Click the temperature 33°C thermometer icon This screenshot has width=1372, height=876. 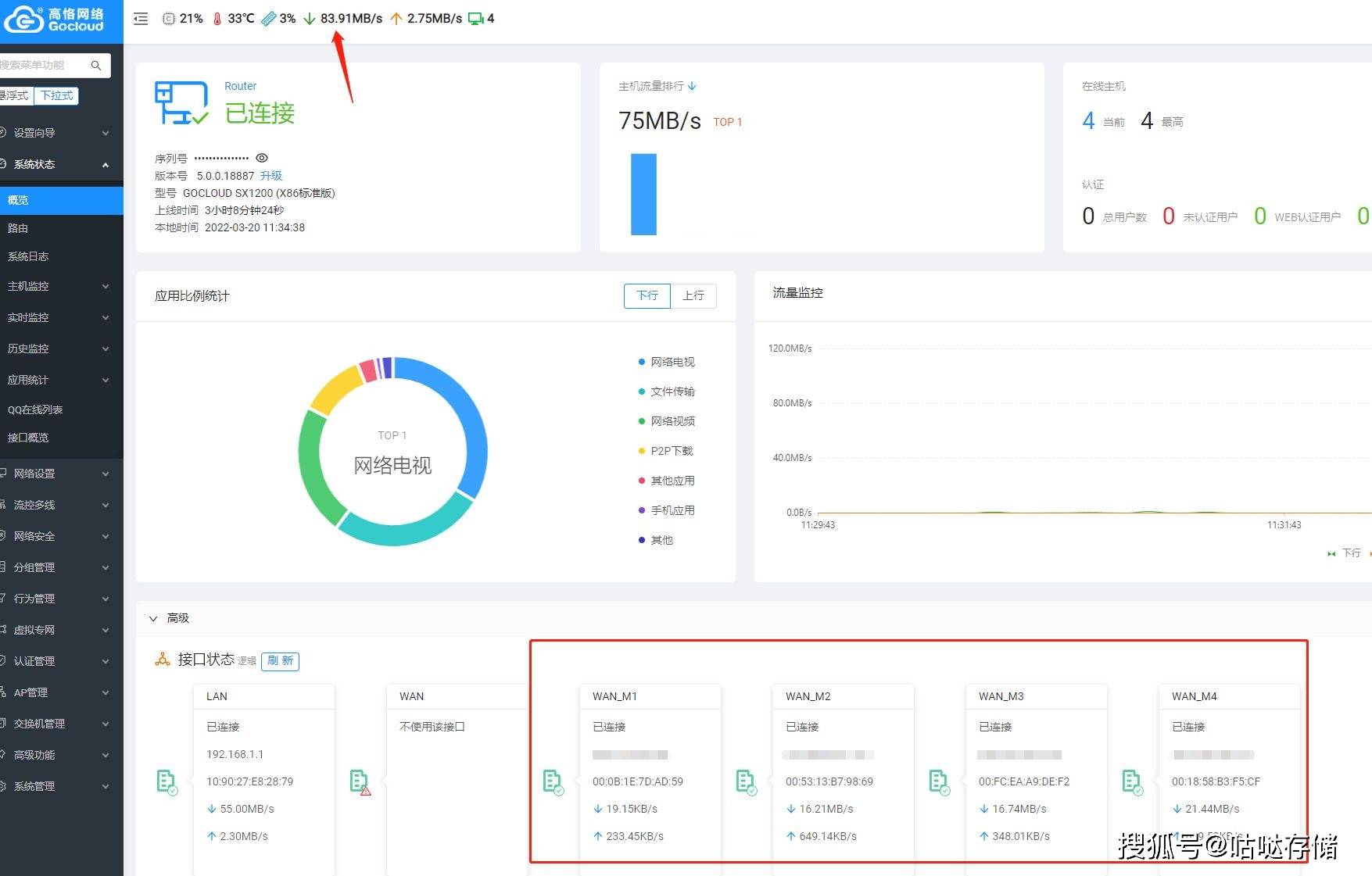pyautogui.click(x=217, y=19)
